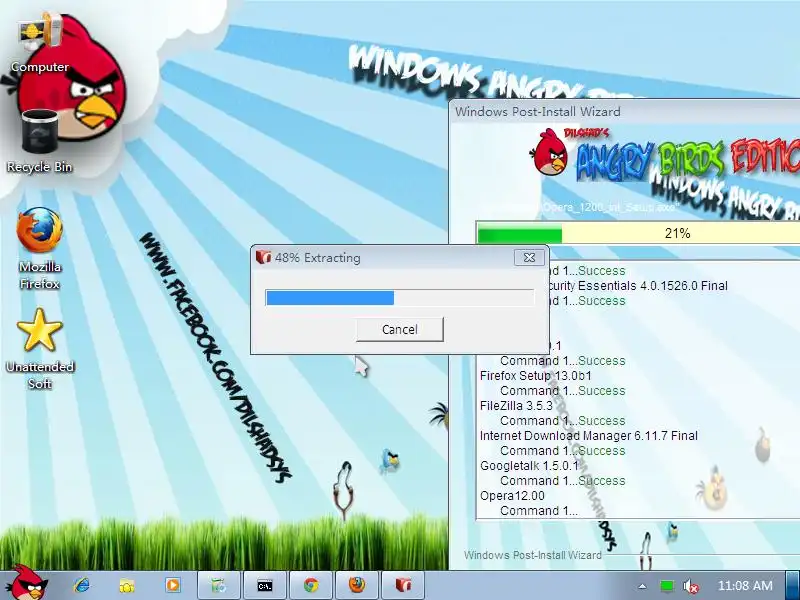800x600 pixels.
Task: Launch Mozilla Firefox from the desktop
Action: tap(40, 248)
